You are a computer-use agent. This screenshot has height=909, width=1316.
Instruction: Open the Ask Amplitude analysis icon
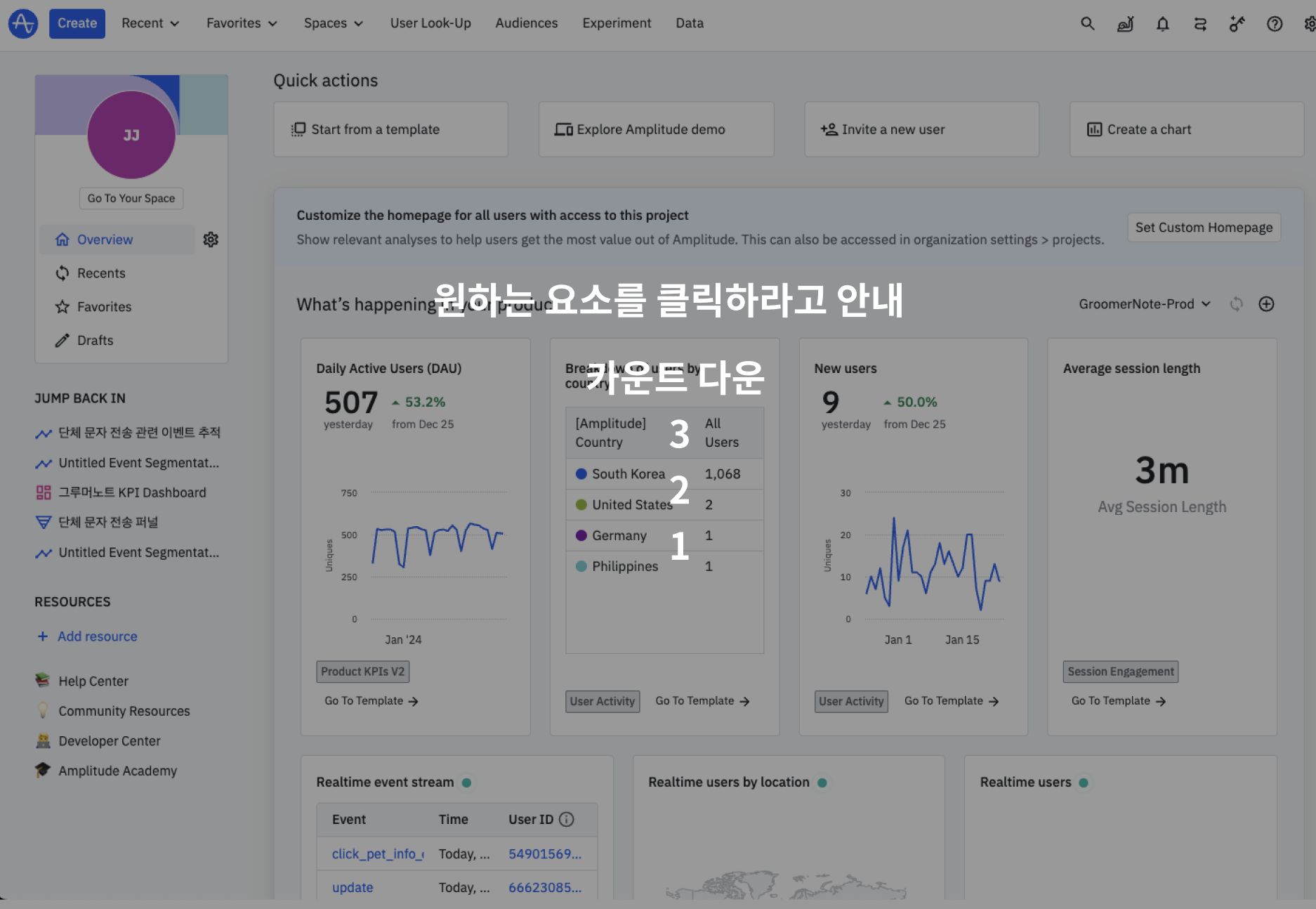pos(1125,24)
